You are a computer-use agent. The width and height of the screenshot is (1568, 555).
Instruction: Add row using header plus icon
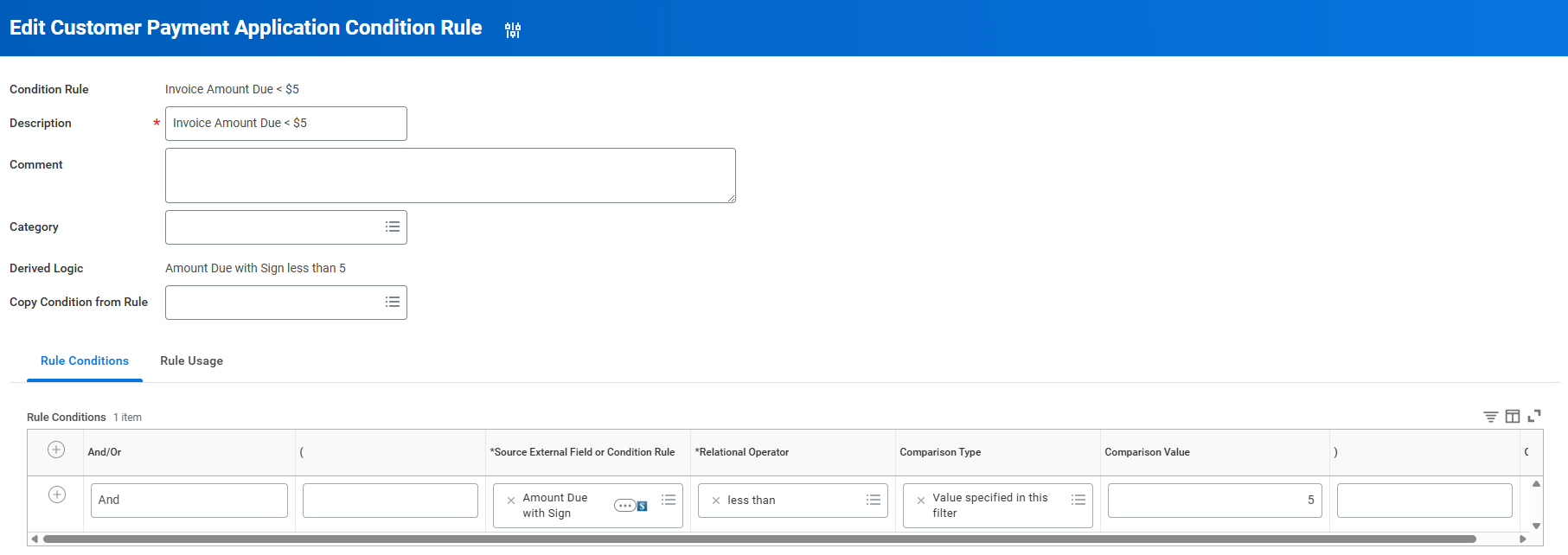(56, 450)
